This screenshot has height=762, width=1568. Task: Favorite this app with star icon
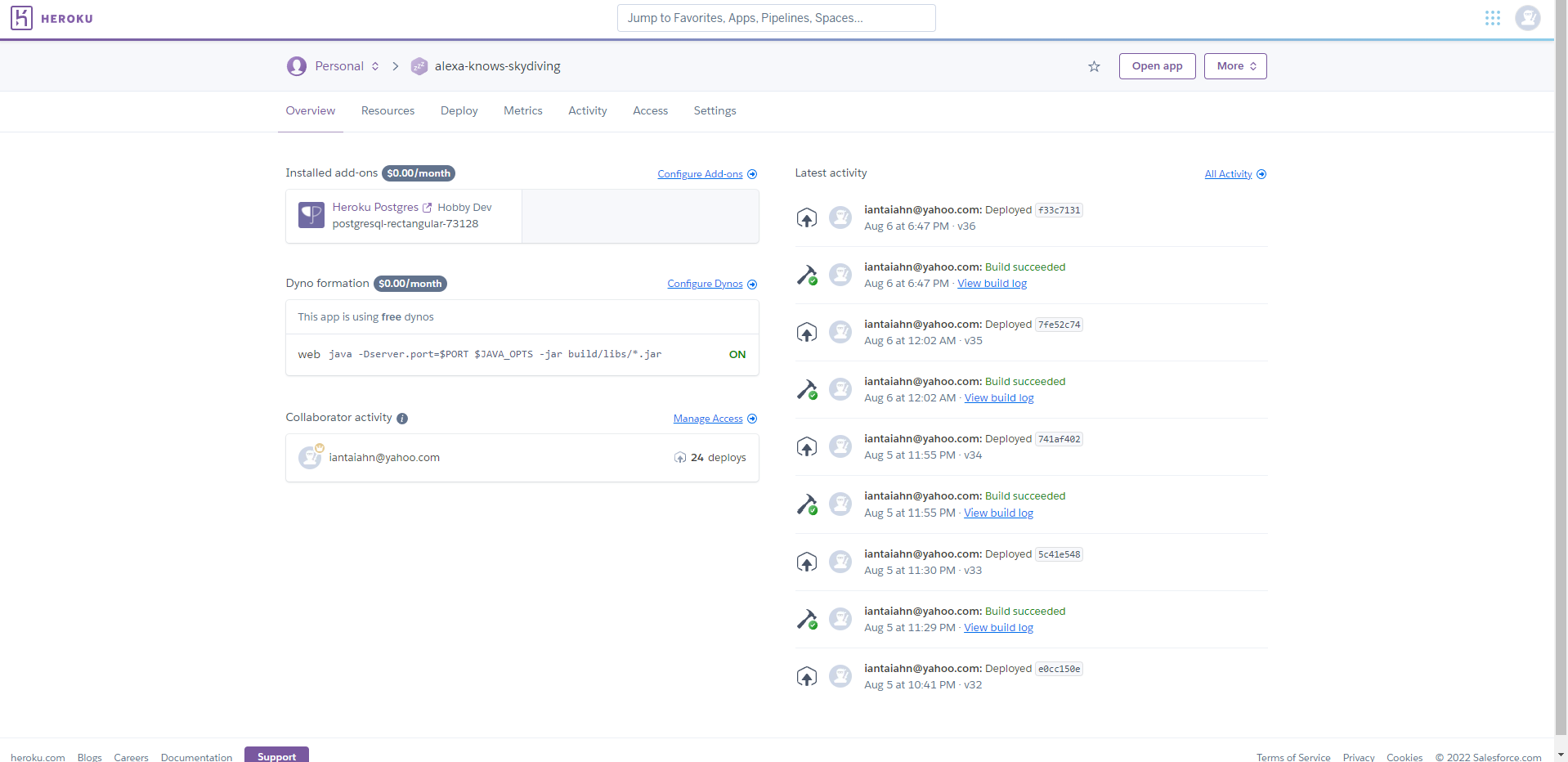pyautogui.click(x=1094, y=67)
